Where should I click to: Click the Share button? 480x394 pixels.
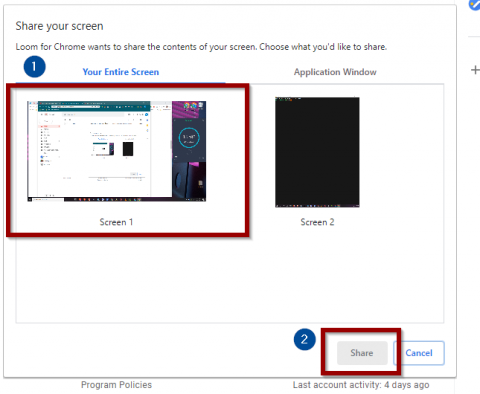point(362,353)
